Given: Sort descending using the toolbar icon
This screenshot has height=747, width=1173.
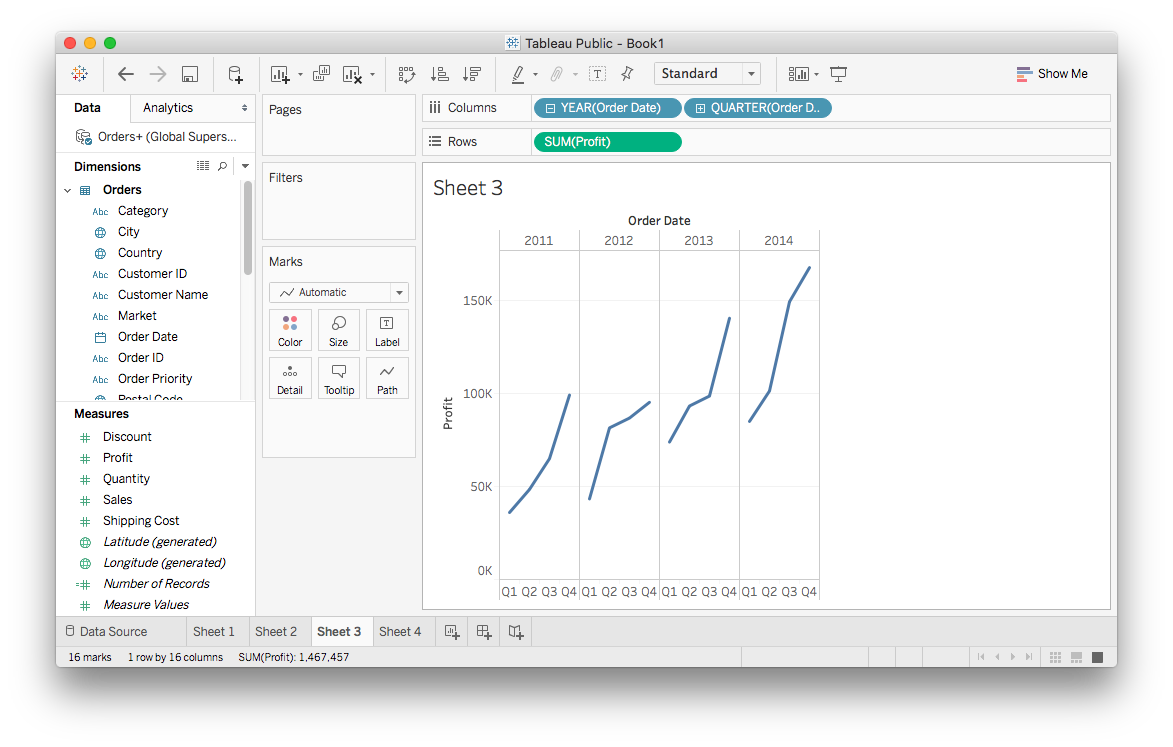Looking at the screenshot, I should tap(472, 74).
